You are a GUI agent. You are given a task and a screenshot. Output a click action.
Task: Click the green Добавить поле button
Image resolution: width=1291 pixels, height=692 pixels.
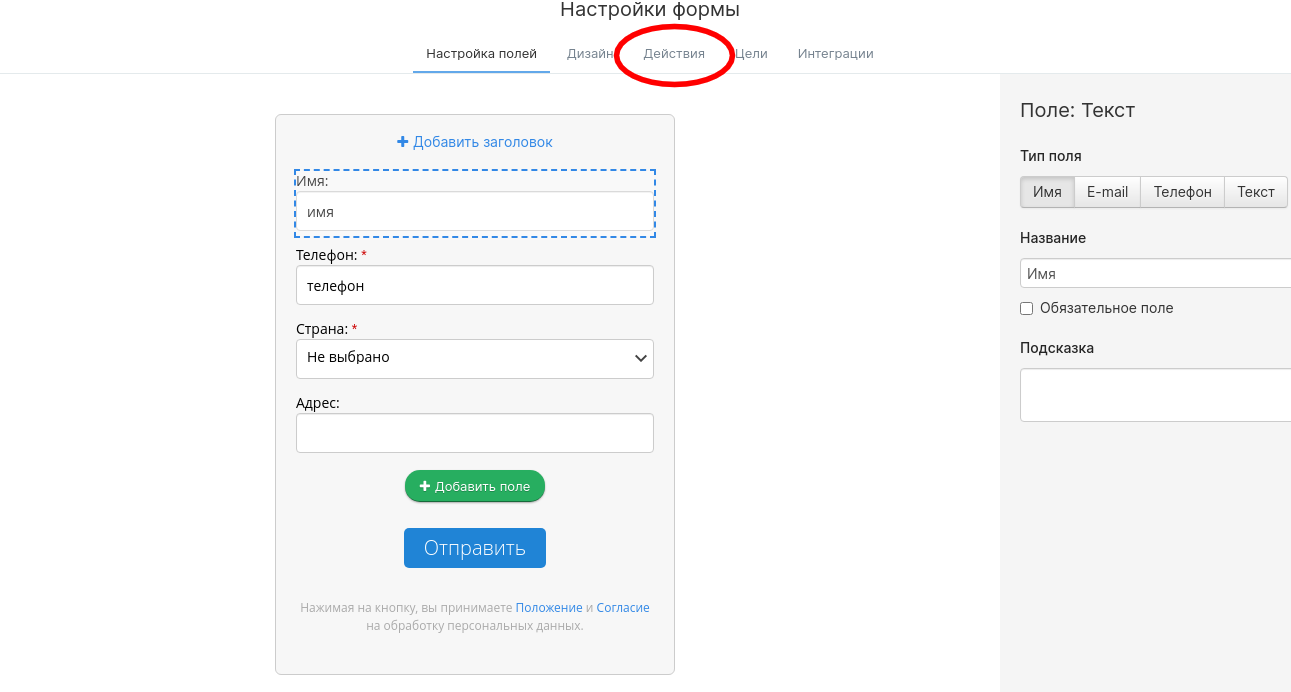pyautogui.click(x=475, y=486)
